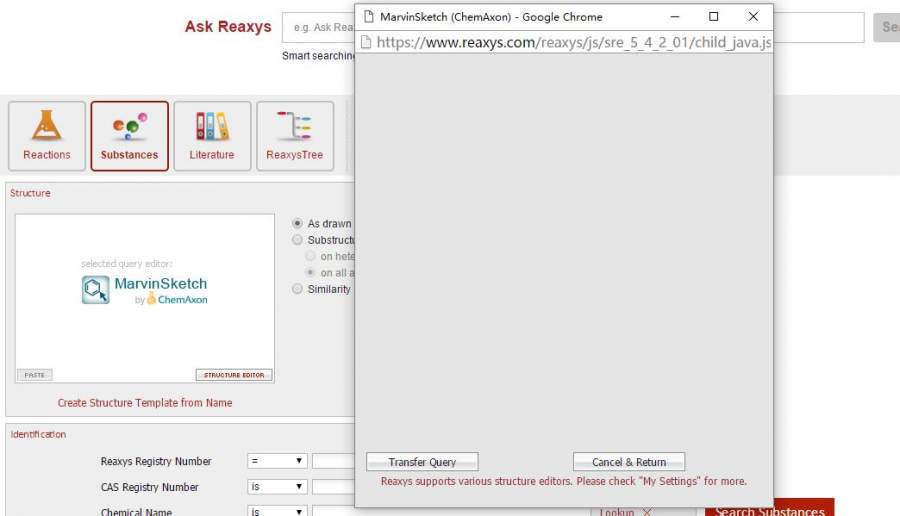This screenshot has width=900, height=516.
Task: Click the Identification section label
Action: pos(38,434)
